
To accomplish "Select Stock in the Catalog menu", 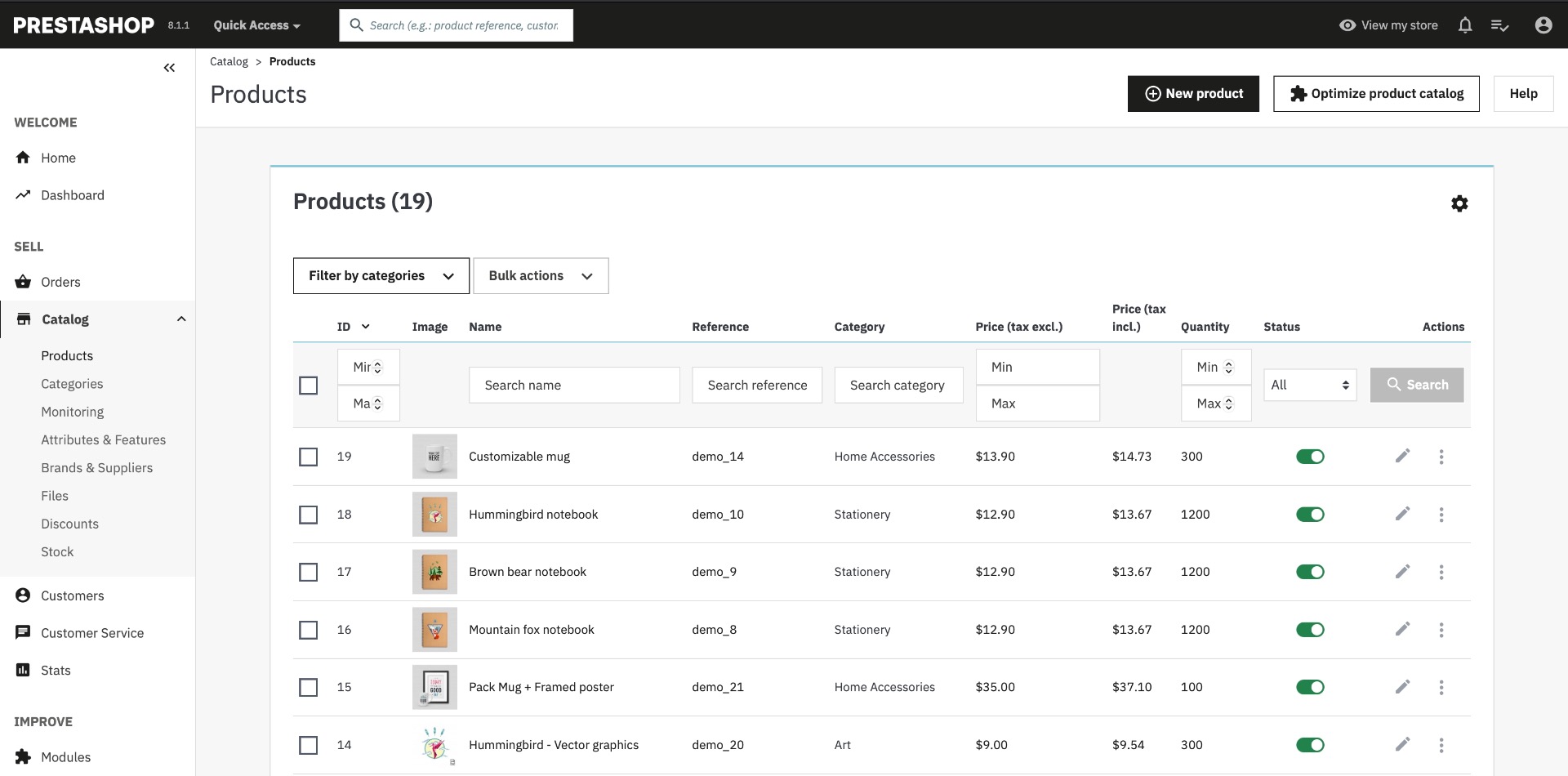I will tap(57, 551).
